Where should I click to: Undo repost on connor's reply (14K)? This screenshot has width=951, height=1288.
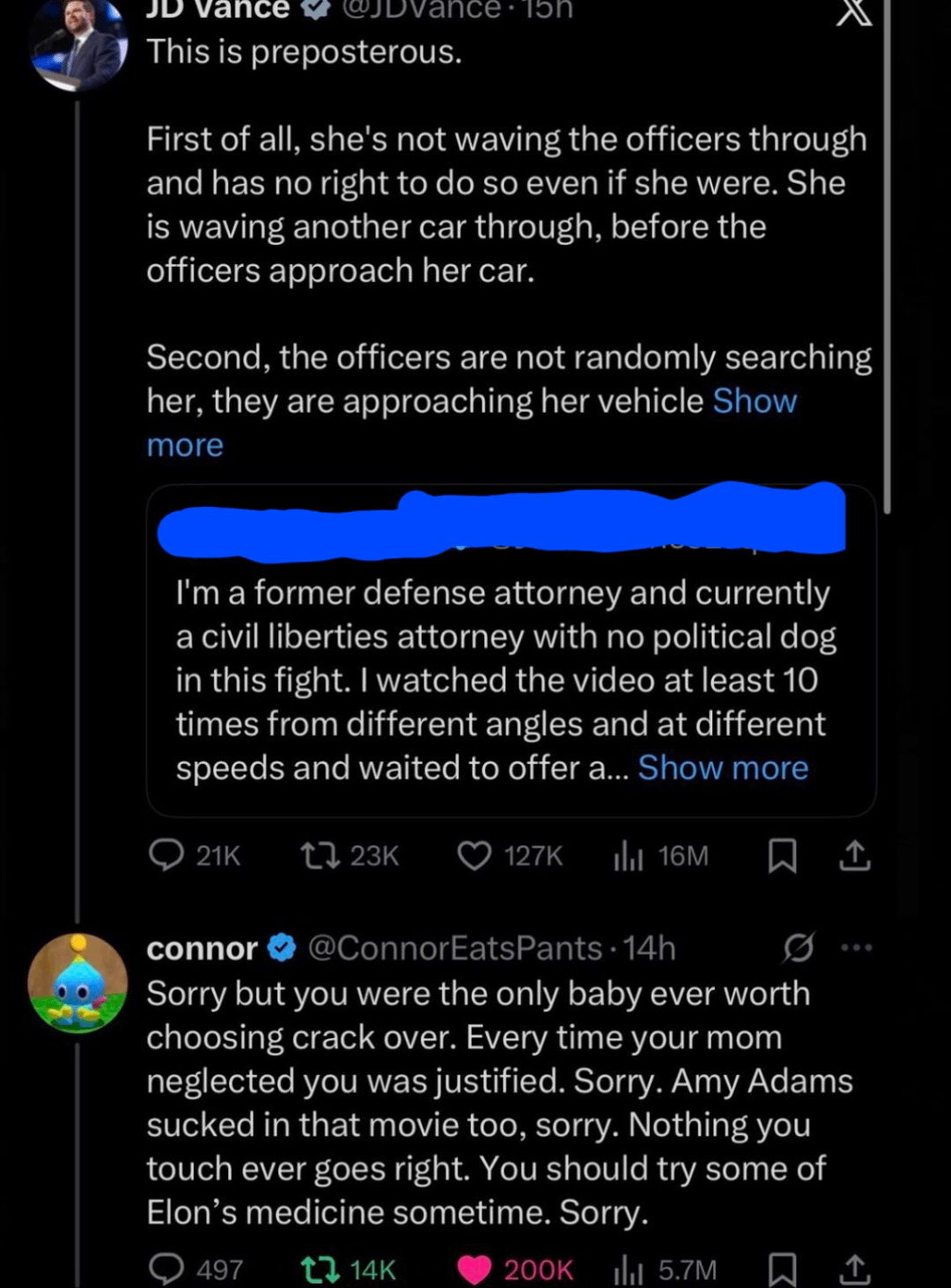coord(319,1269)
